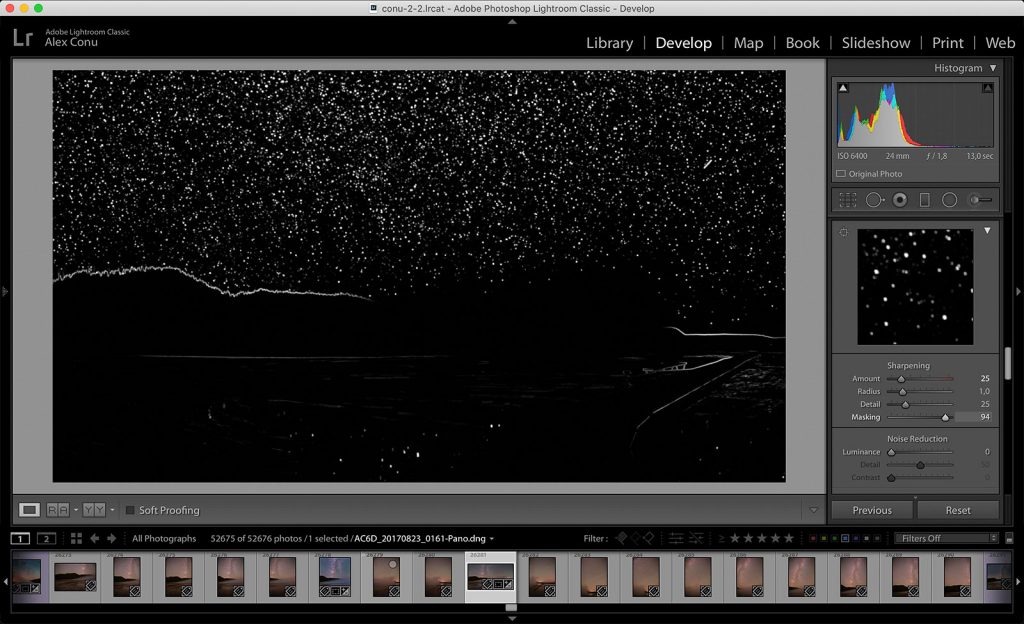Screen dimensions: 1024x624
Task: Toggle the Original Photo checkbox
Action: (x=841, y=173)
